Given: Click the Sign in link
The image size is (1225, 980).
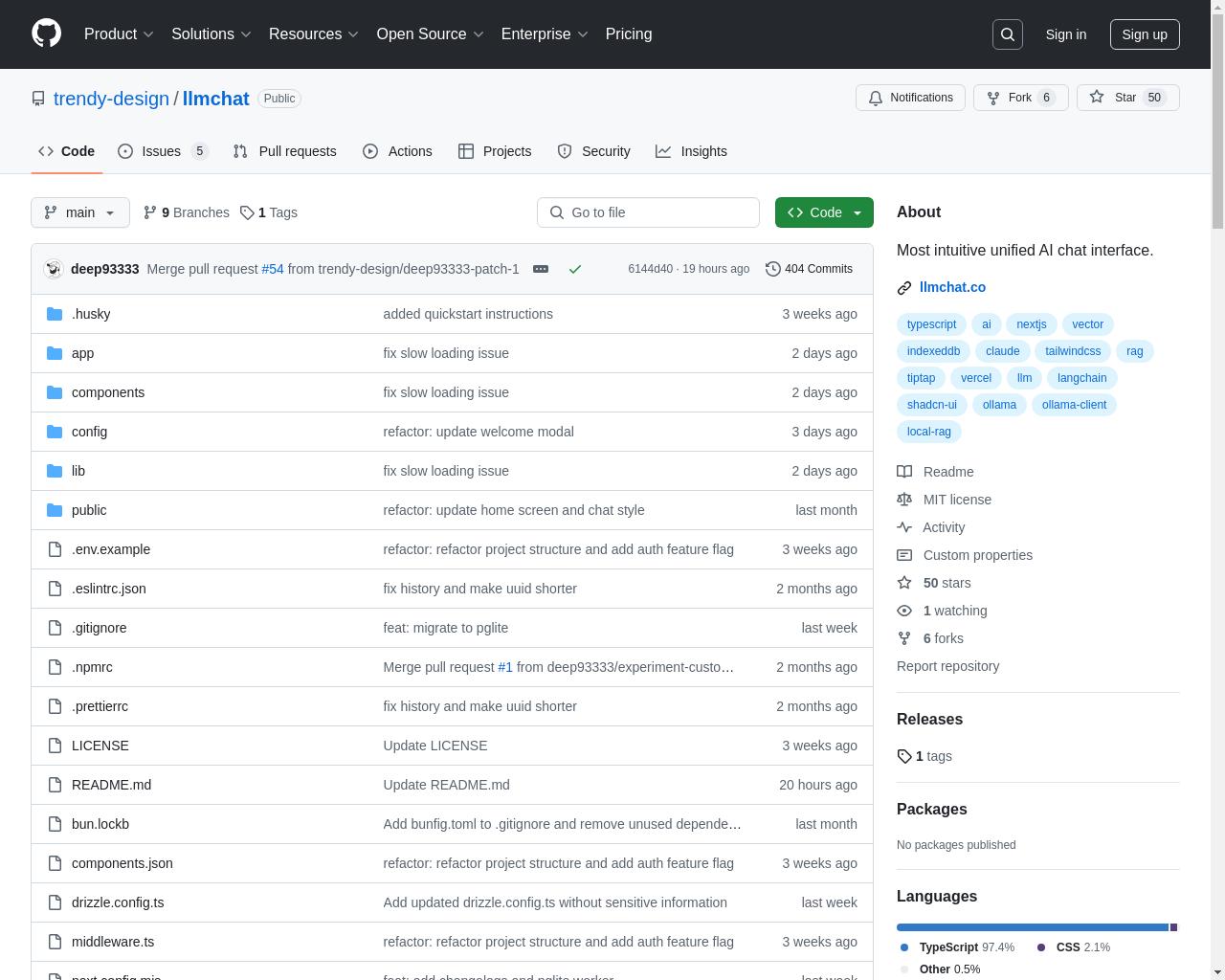Looking at the screenshot, I should coord(1065,34).
